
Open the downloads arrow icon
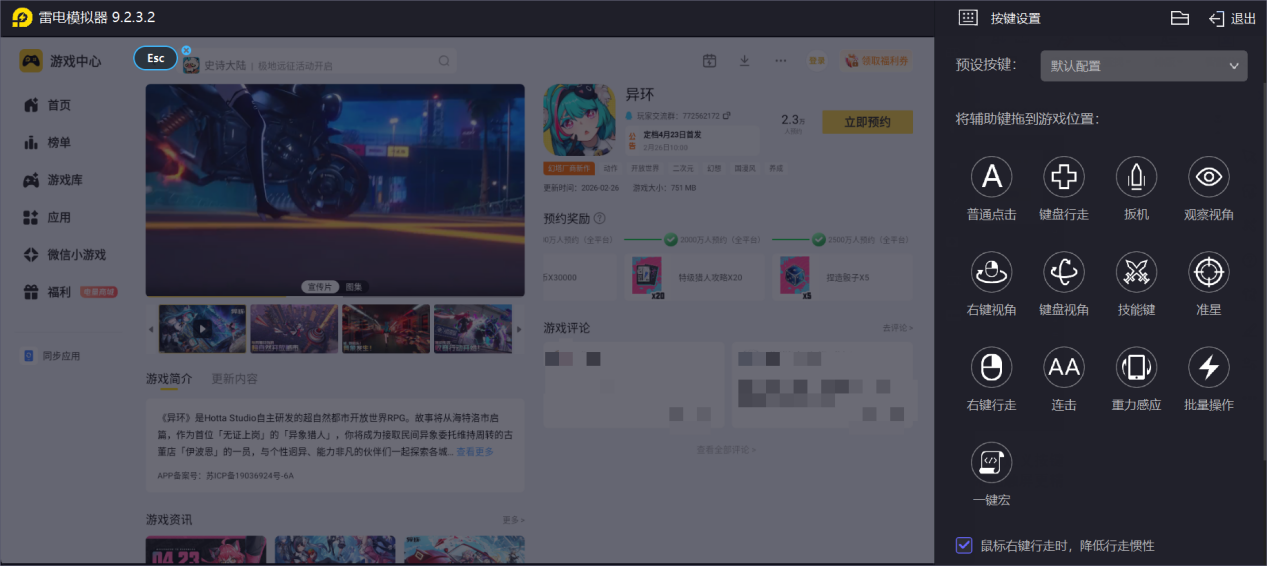744,61
